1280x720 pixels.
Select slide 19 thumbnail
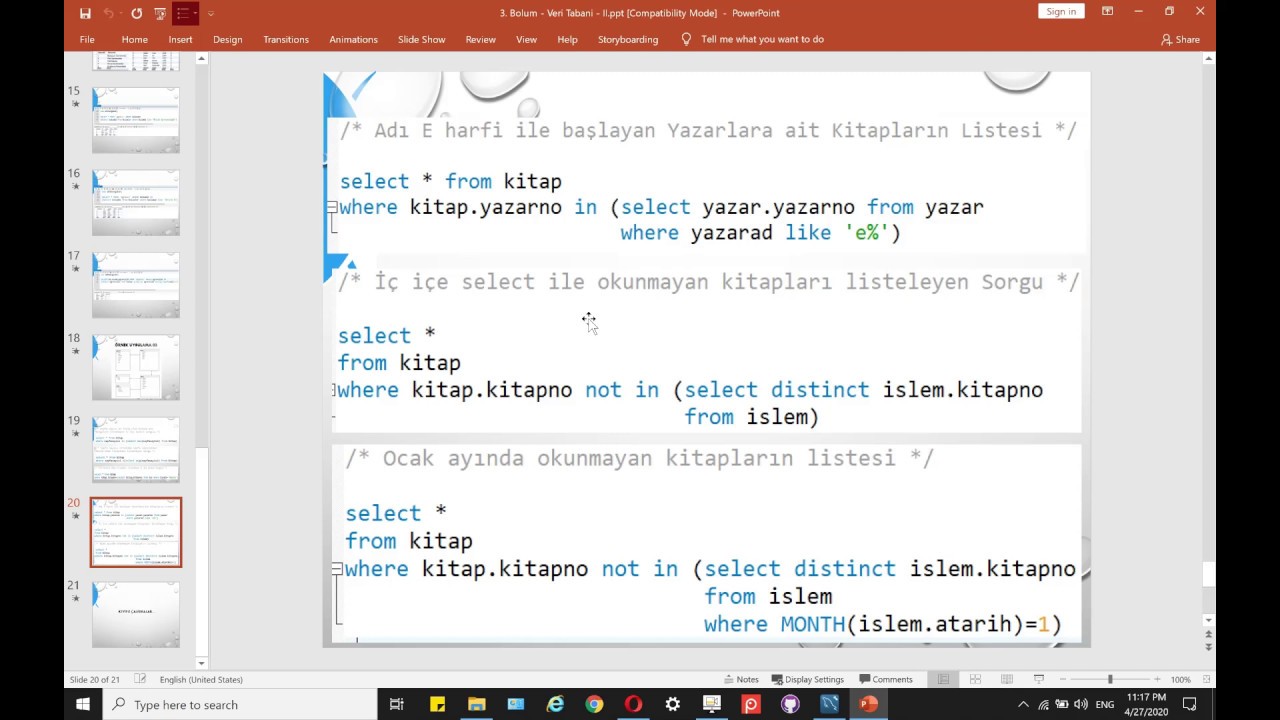(136, 450)
